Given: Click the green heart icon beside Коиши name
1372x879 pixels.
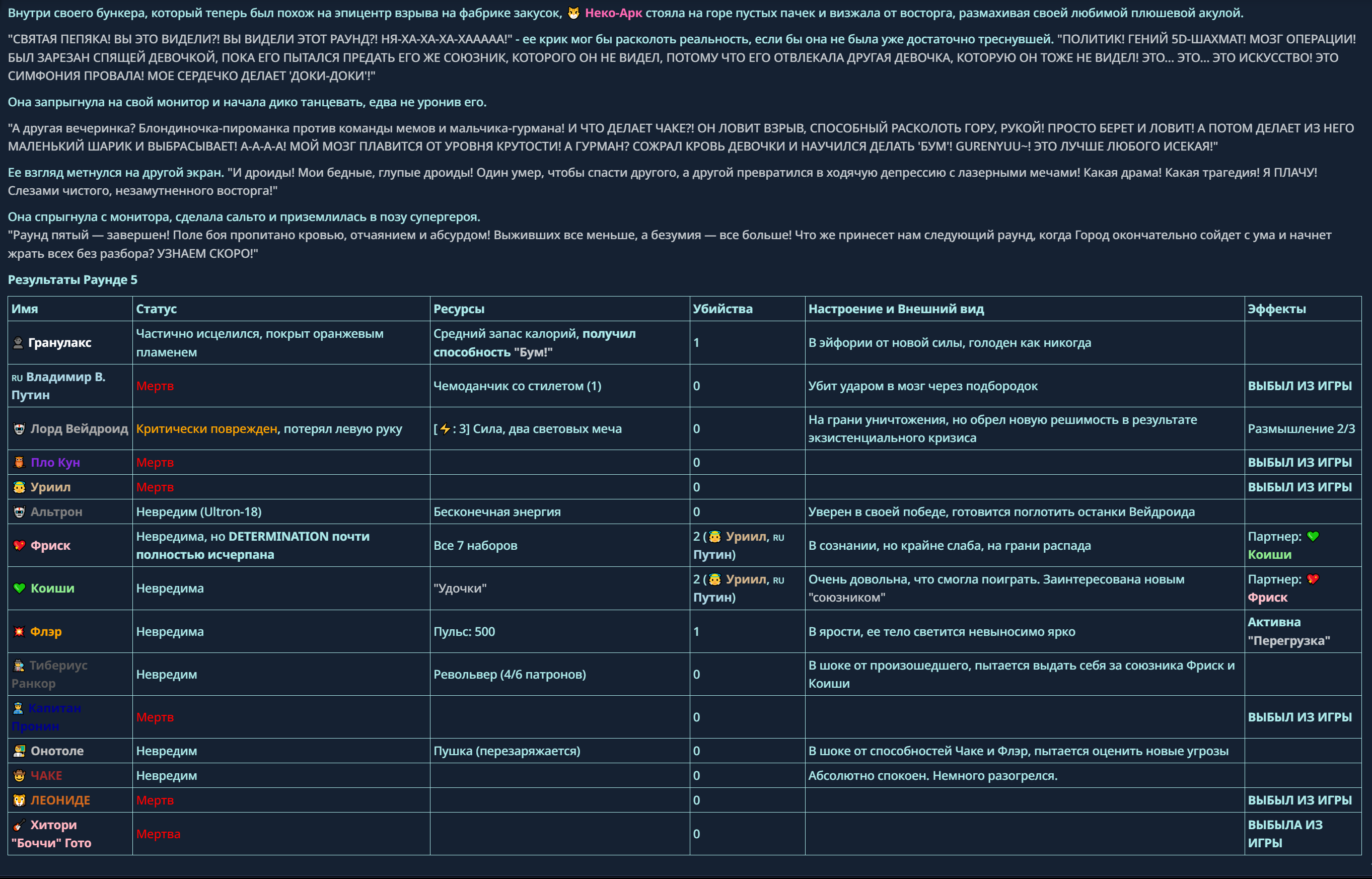Looking at the screenshot, I should (x=19, y=588).
